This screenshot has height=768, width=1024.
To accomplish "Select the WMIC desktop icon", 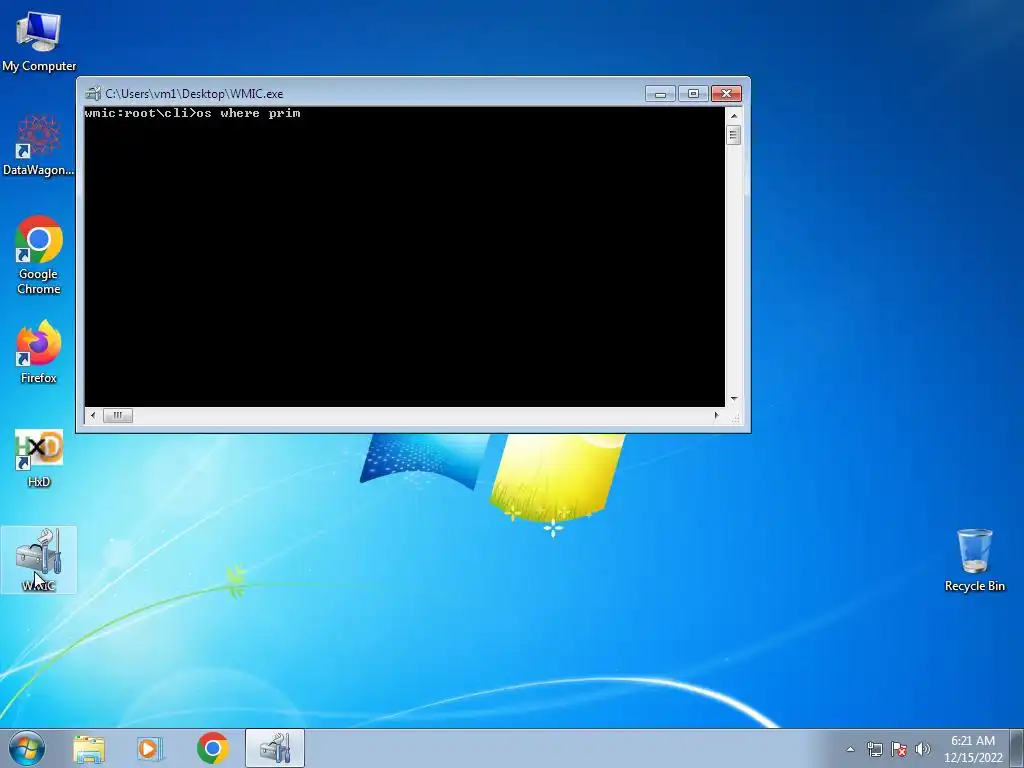I will [x=39, y=560].
